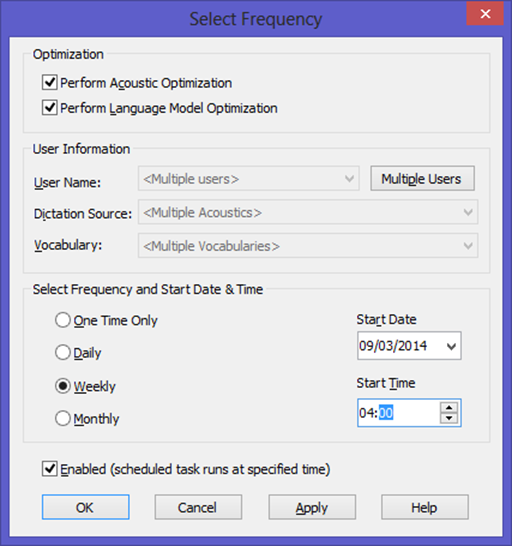Image resolution: width=512 pixels, height=546 pixels.
Task: Decrease Start Time with down spinner arrow
Action: click(x=449, y=418)
